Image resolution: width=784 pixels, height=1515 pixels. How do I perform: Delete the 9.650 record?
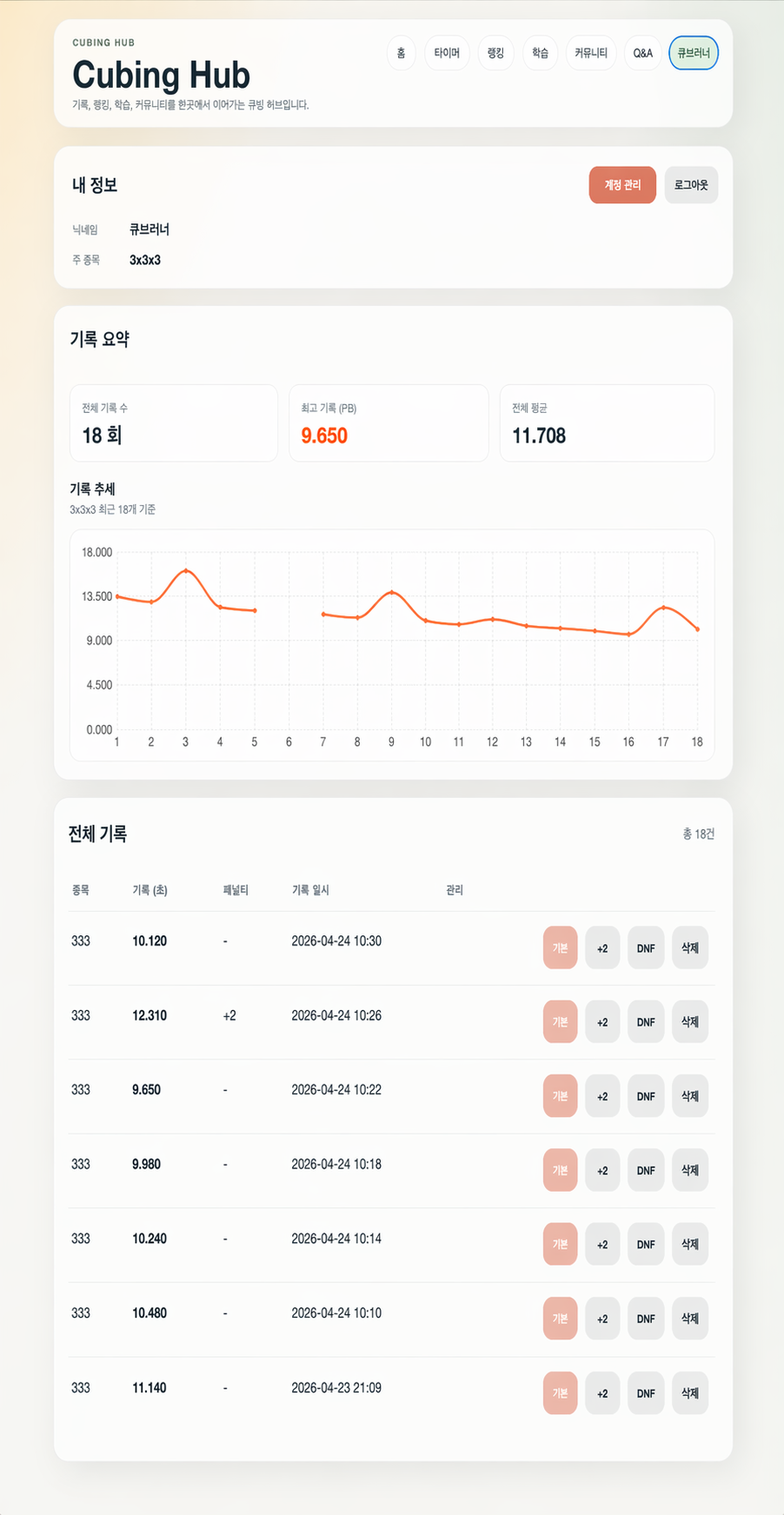point(690,1096)
